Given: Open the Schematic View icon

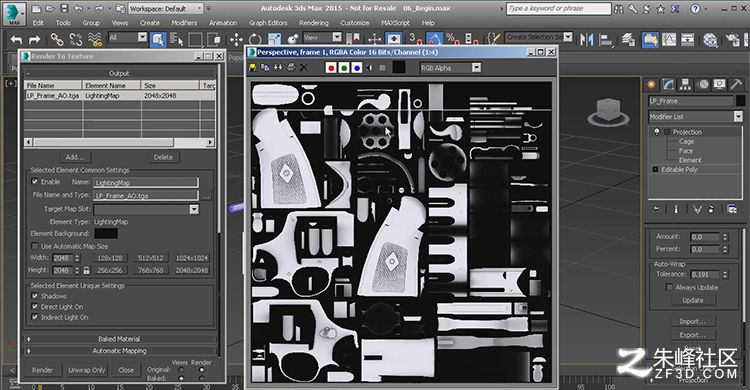Looking at the screenshot, I should [687, 39].
